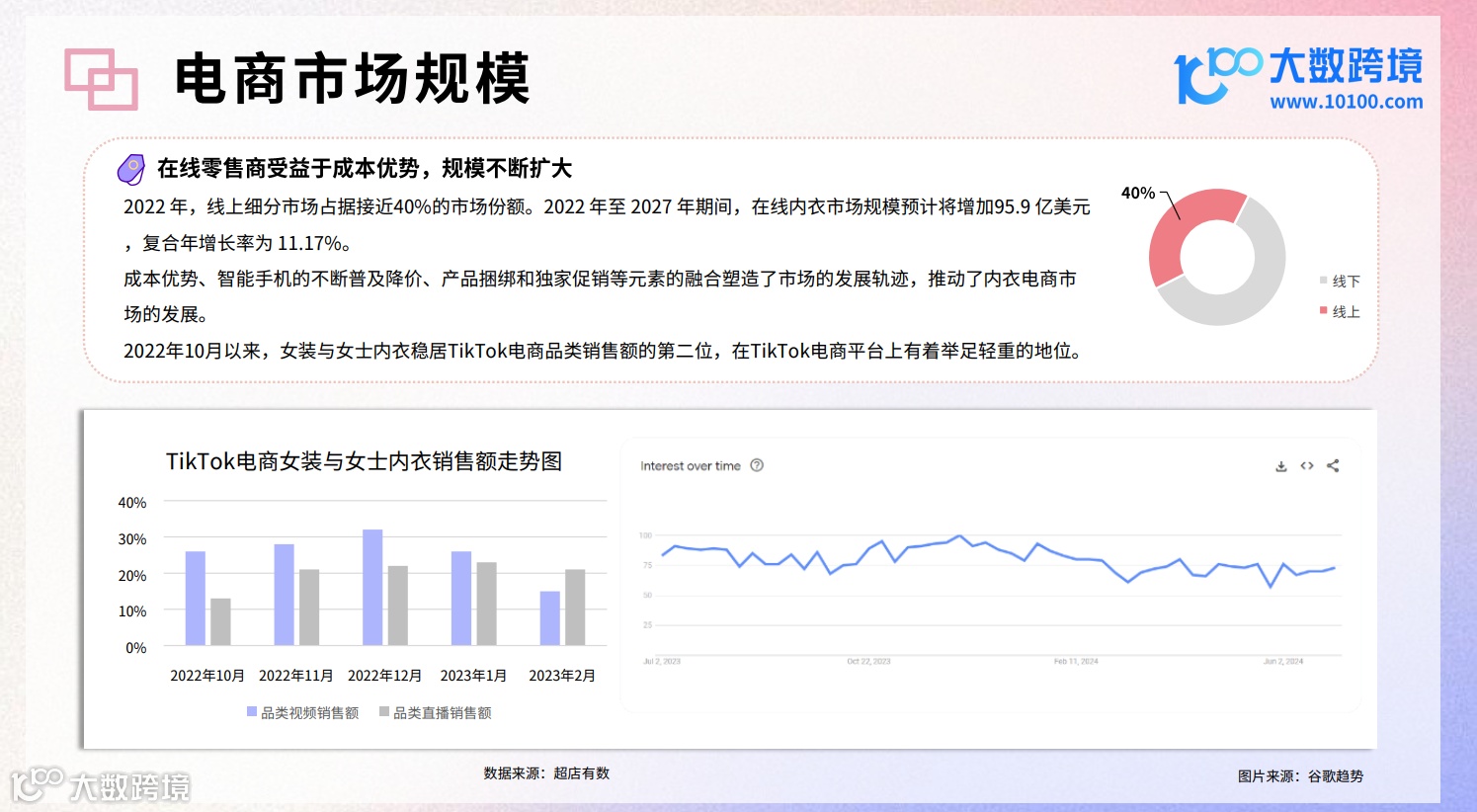Image resolution: width=1477 pixels, height=812 pixels.
Task: Click the gray live sales bar for 2022年12月
Action: coord(398,606)
